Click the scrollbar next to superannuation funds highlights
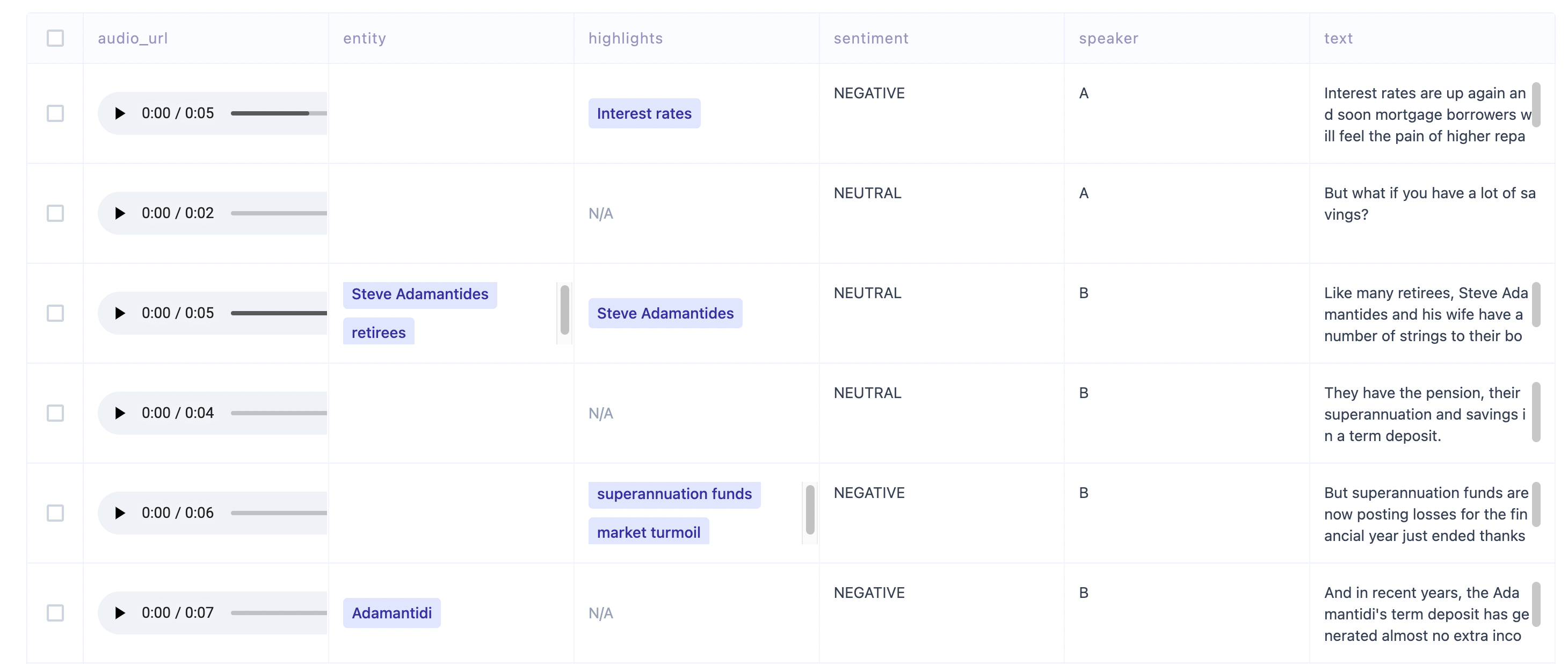Screen dimensions: 1568x664 (x=810, y=510)
